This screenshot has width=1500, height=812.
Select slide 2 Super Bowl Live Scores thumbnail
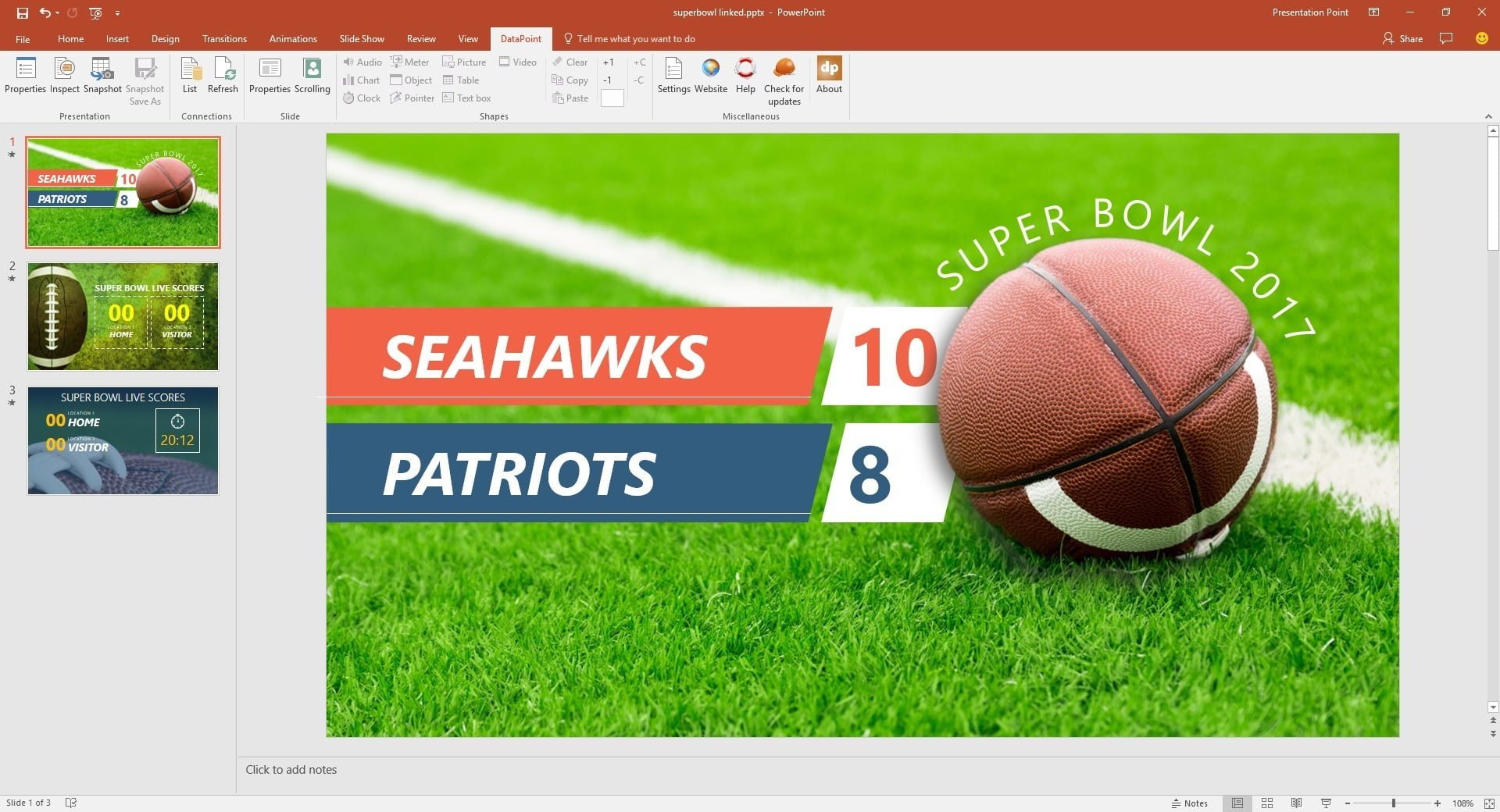(x=123, y=316)
